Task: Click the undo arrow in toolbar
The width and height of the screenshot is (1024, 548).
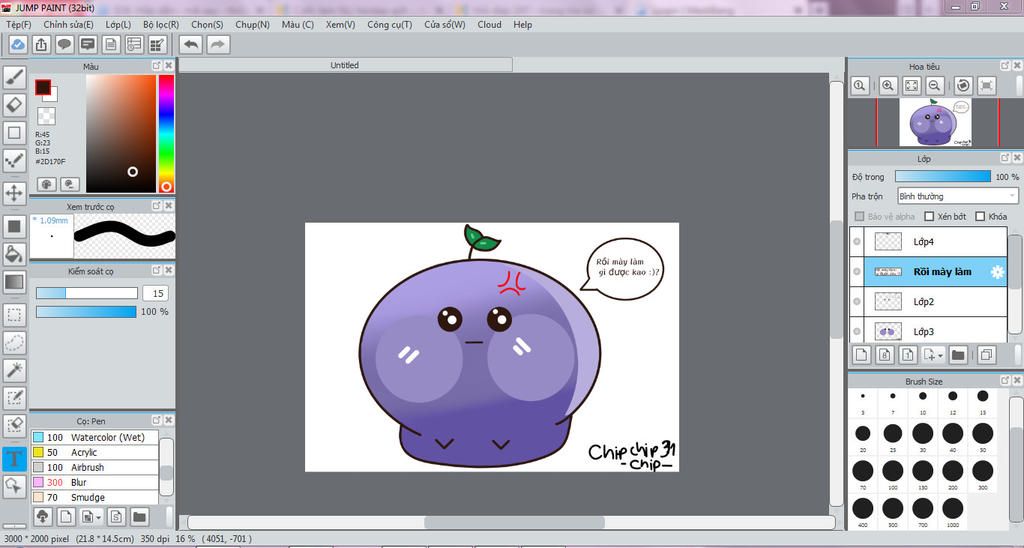Action: (191, 44)
